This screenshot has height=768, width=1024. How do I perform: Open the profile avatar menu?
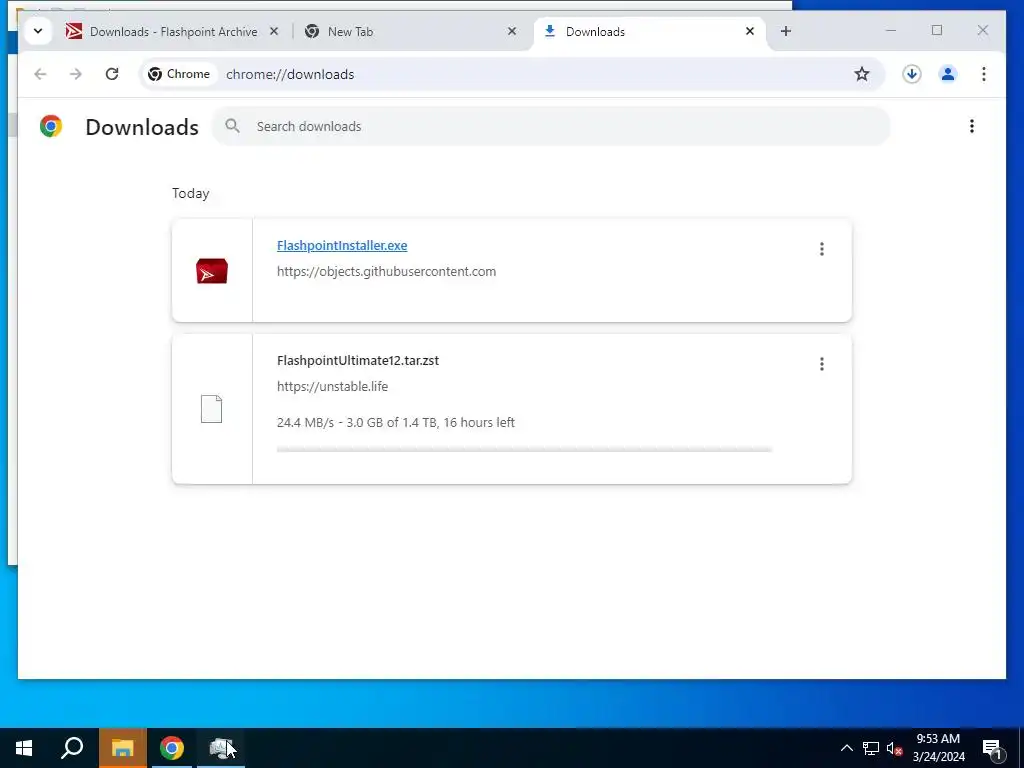(948, 74)
